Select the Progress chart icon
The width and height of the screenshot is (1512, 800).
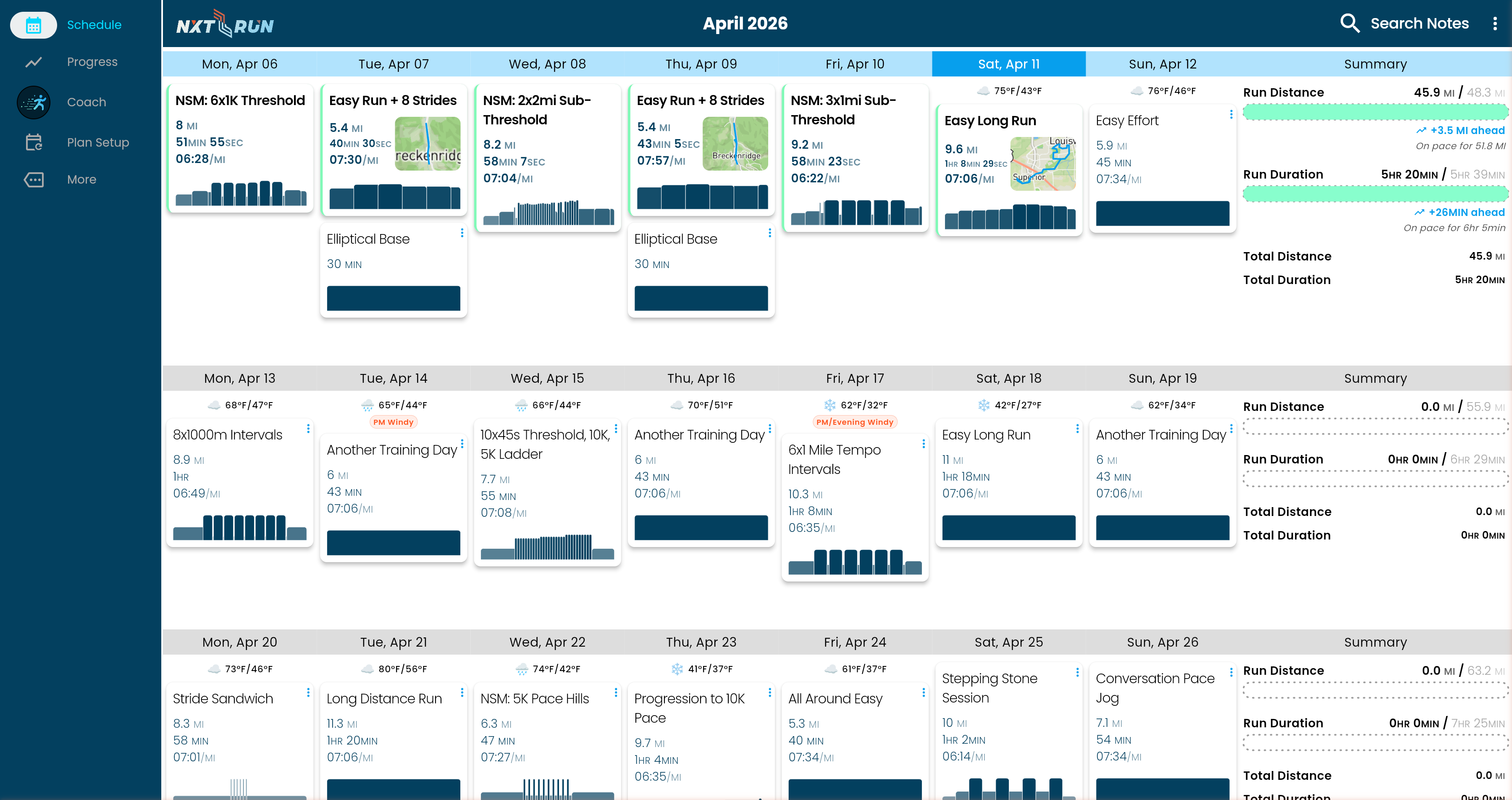click(34, 62)
